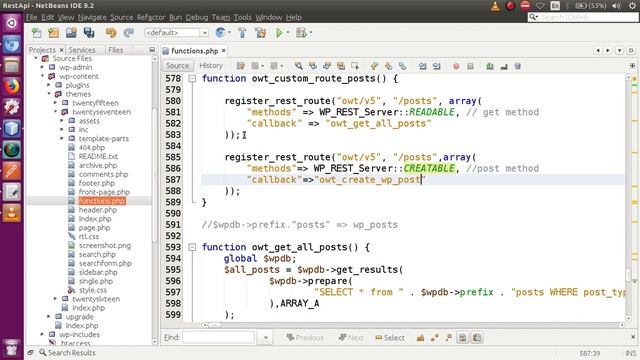This screenshot has width=640, height=360.
Task: Click the Next button in find bar
Action: (x=351, y=338)
